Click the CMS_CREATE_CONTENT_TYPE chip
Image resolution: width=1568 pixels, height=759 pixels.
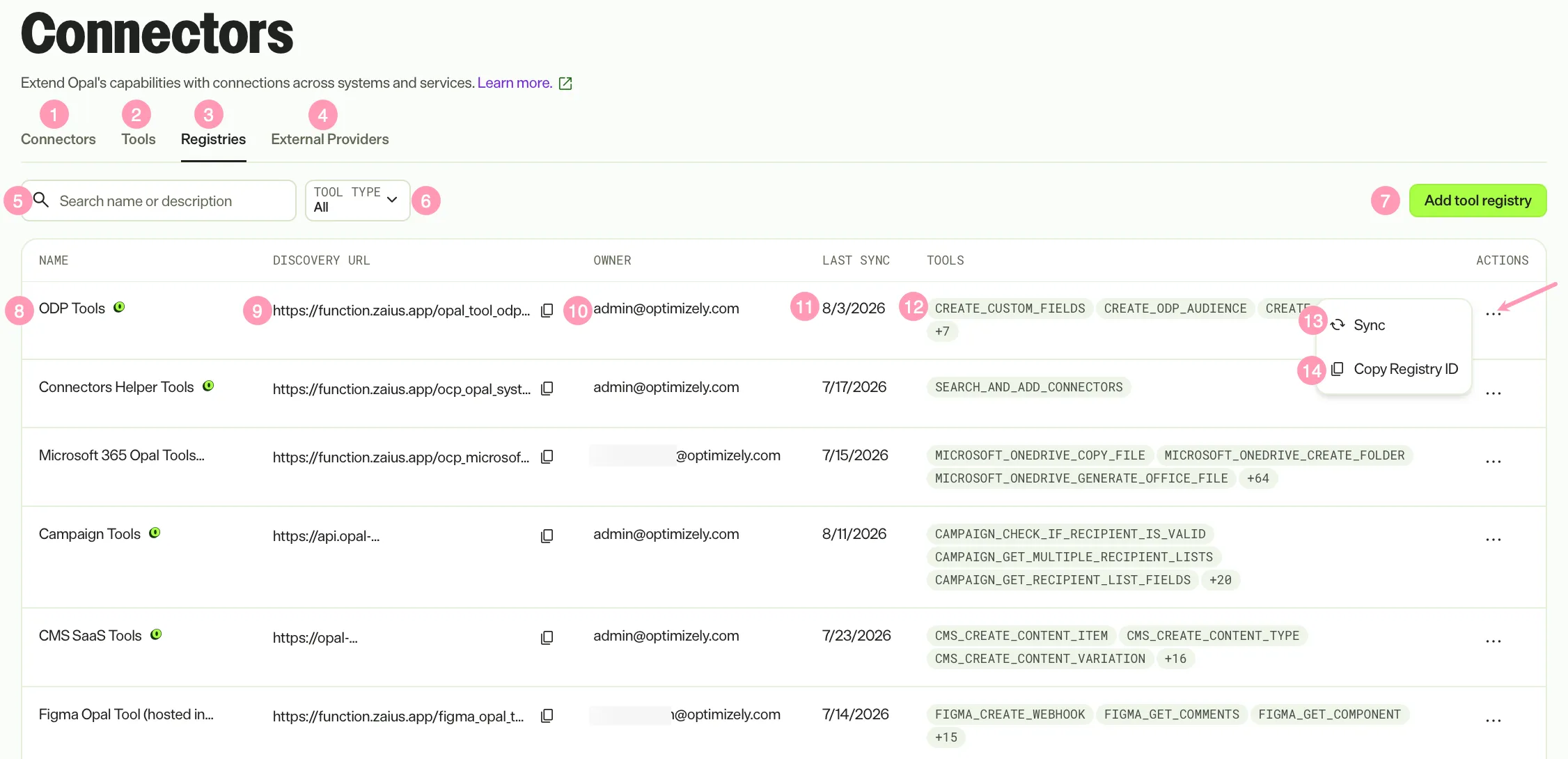[1213, 636]
